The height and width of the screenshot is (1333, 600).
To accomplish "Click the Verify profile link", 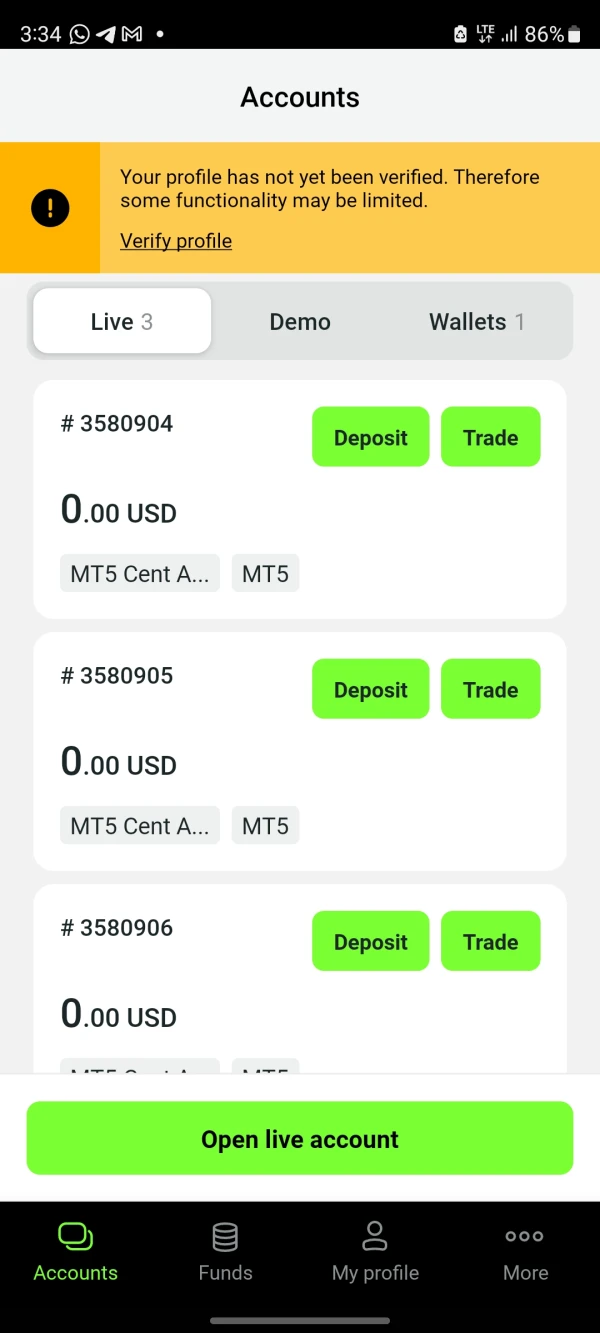I will click(176, 241).
